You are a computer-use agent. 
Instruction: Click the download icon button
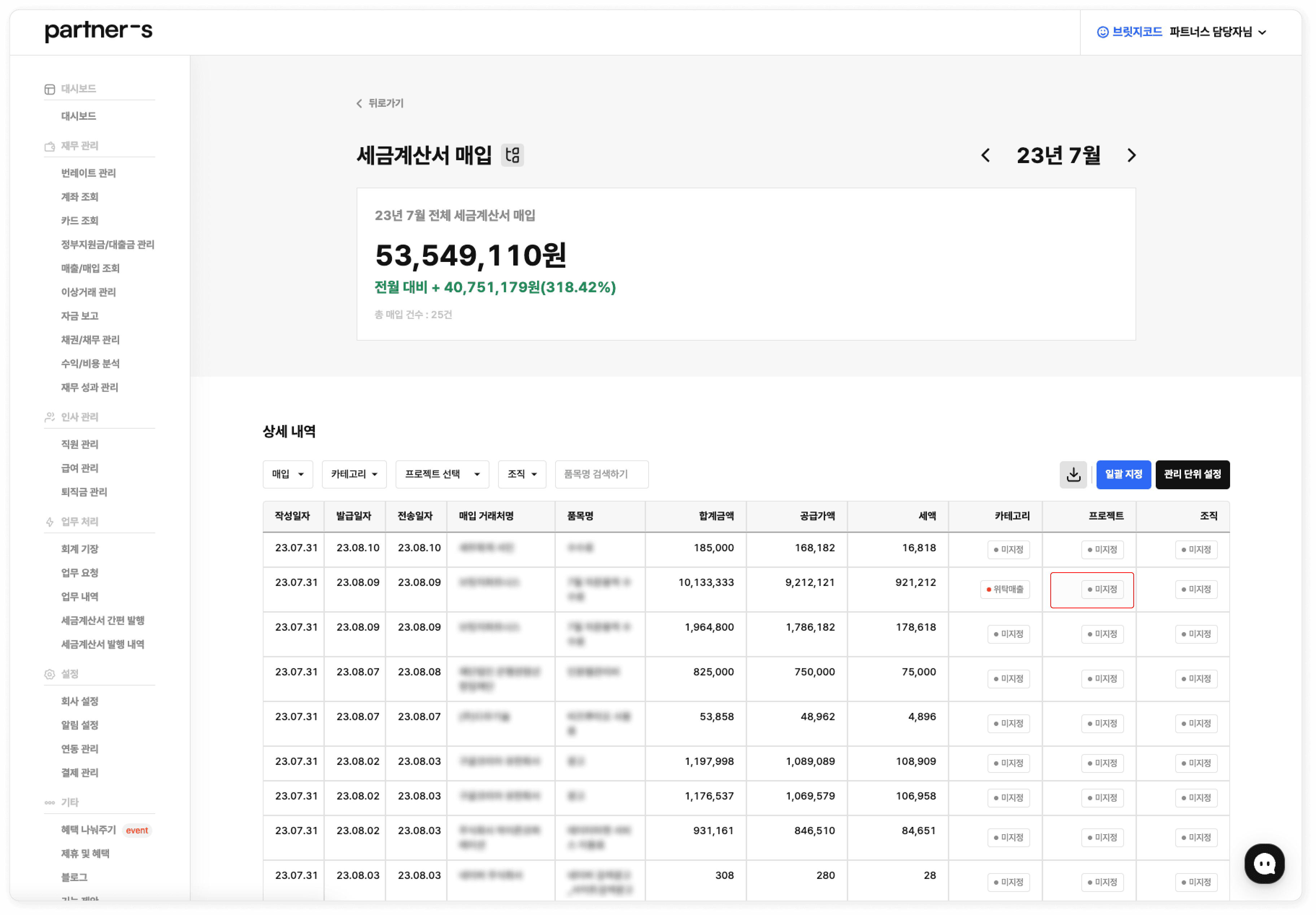1073,474
